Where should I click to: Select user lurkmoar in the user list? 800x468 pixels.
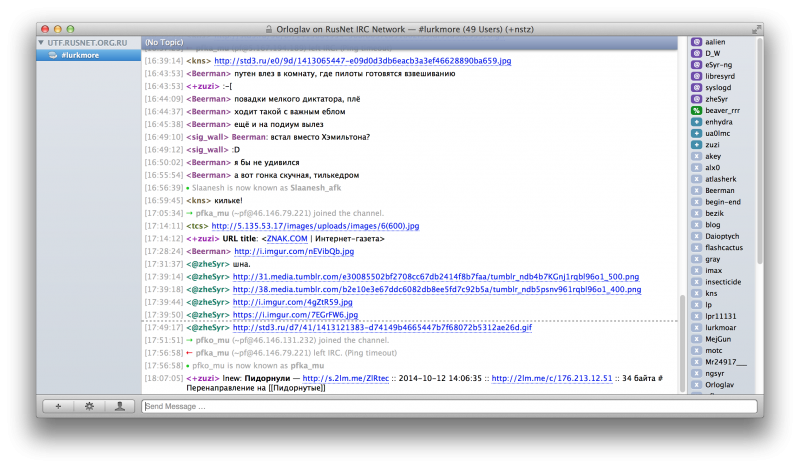point(722,328)
